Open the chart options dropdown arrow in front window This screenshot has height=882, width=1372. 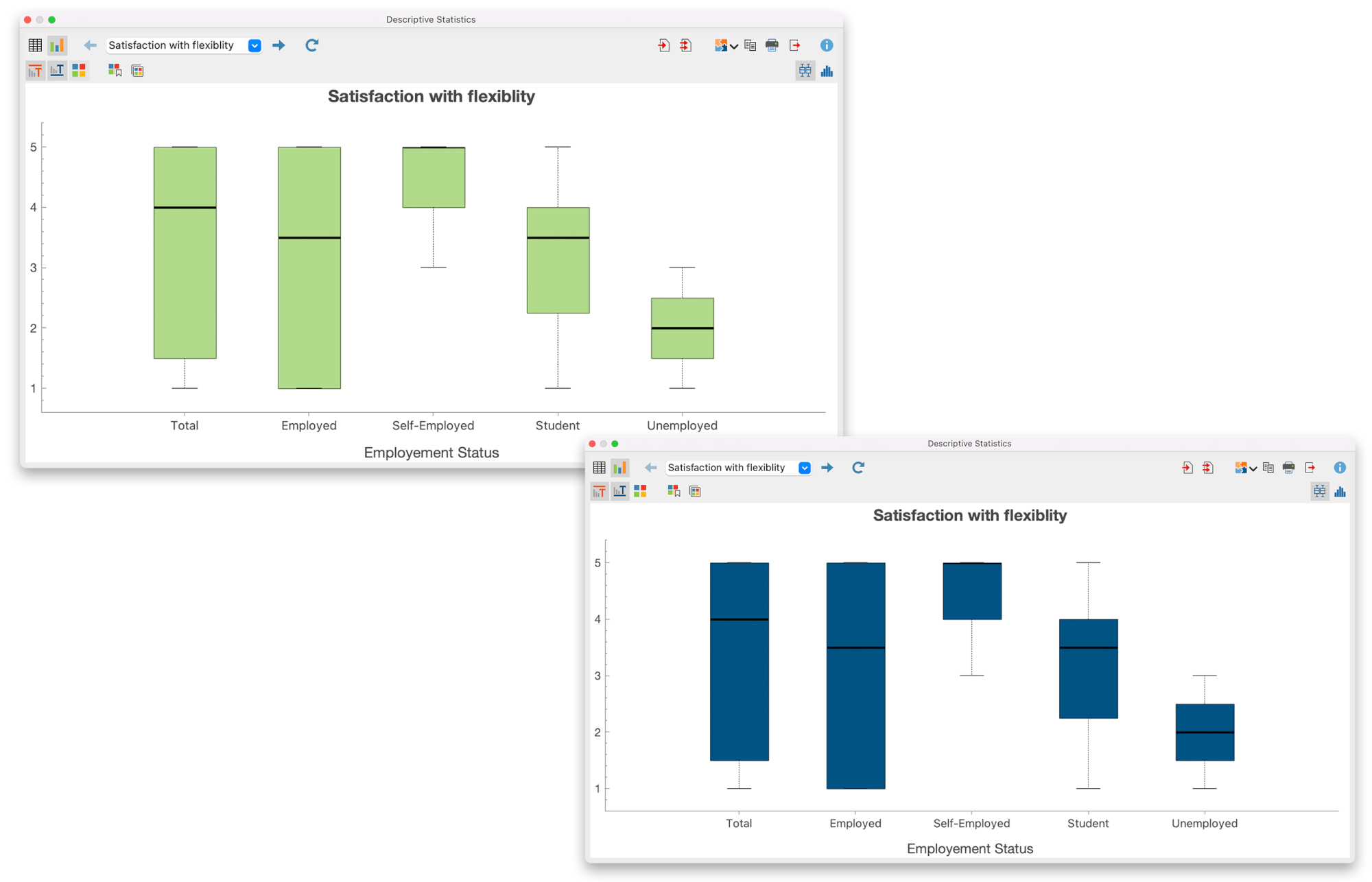tap(1253, 469)
